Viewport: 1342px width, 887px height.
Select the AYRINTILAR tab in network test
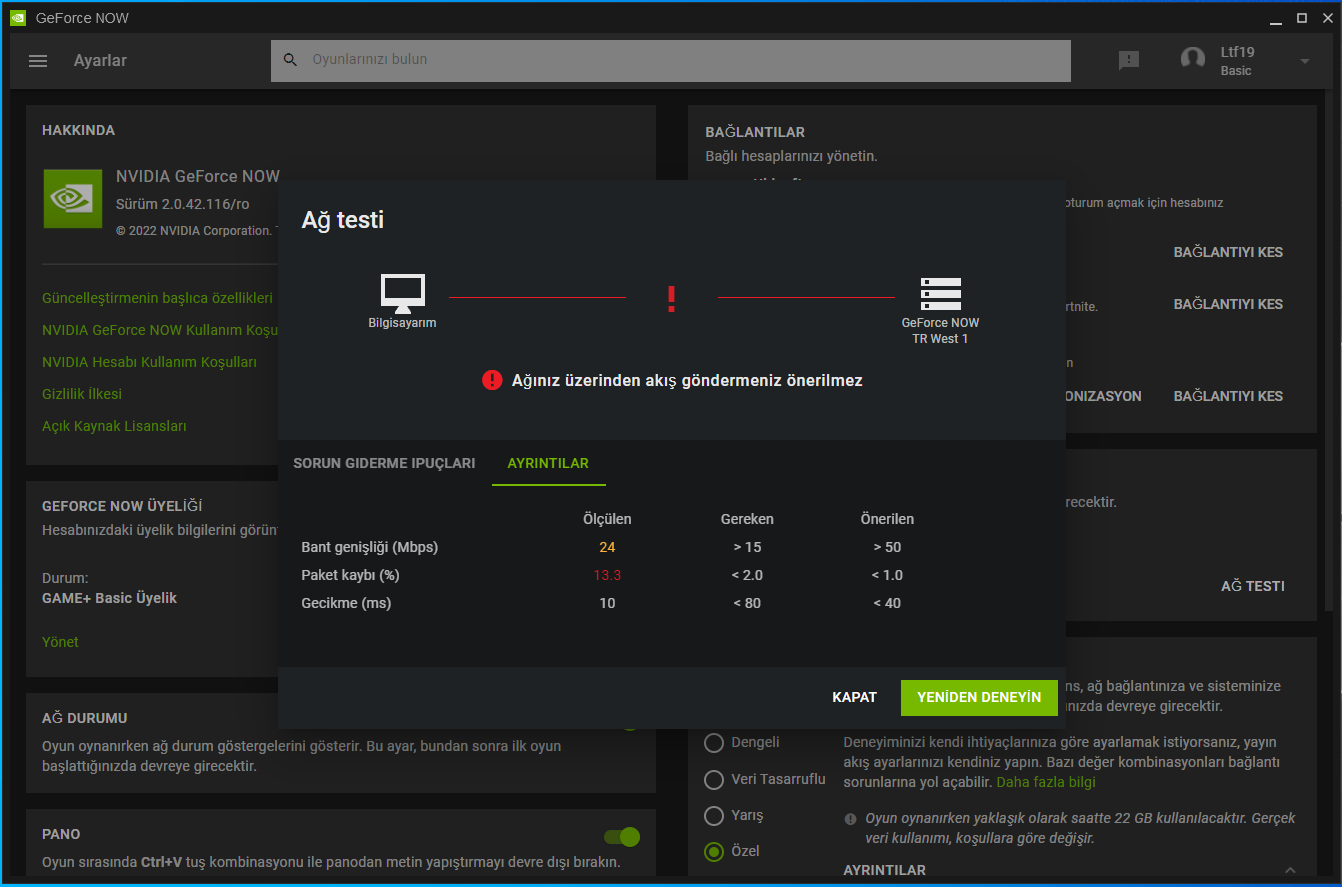(x=548, y=463)
